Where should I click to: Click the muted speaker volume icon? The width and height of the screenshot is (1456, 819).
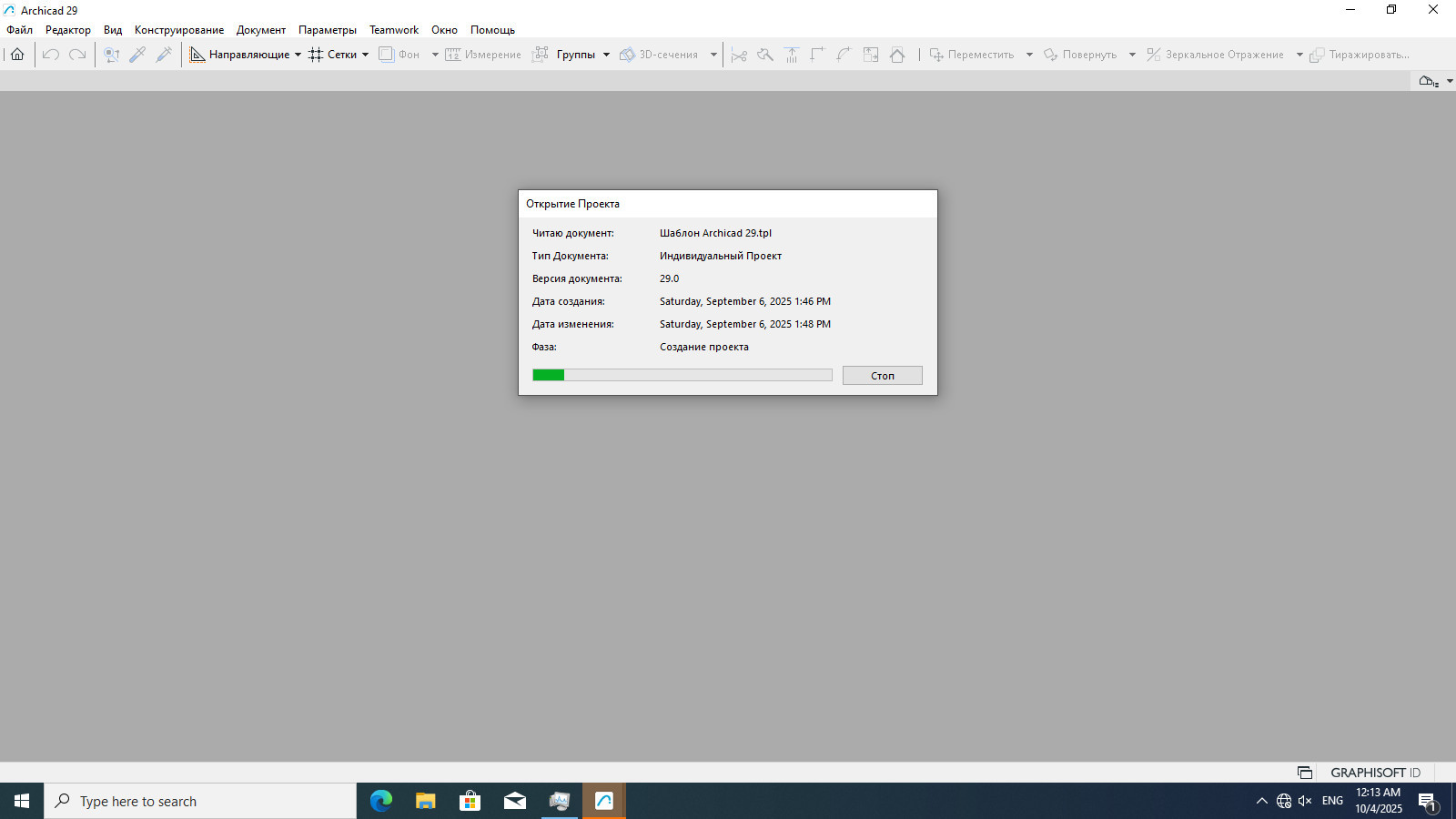1305,801
